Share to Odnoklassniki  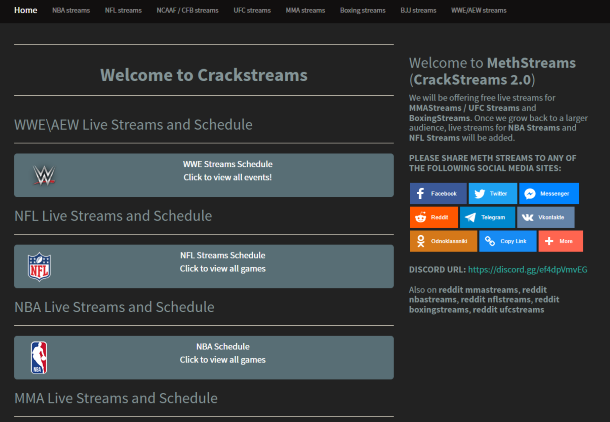pyautogui.click(x=443, y=241)
